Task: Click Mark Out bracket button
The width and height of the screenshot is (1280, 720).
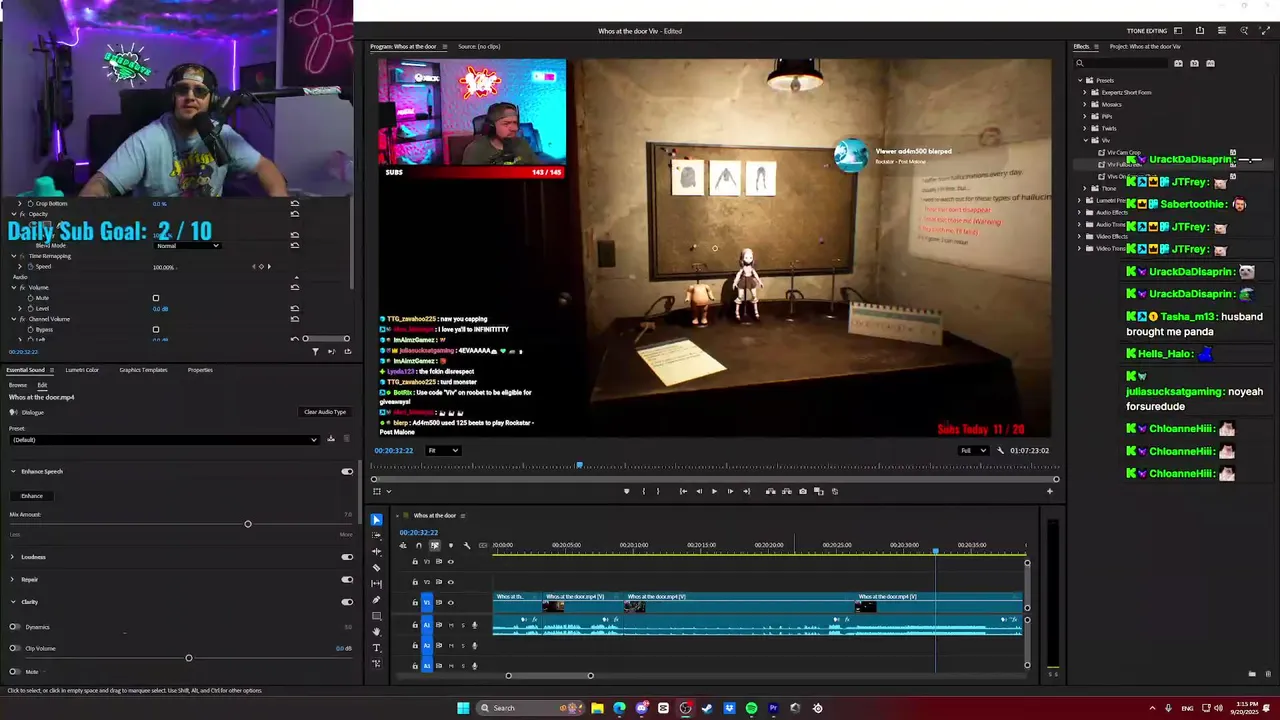Action: tap(657, 491)
